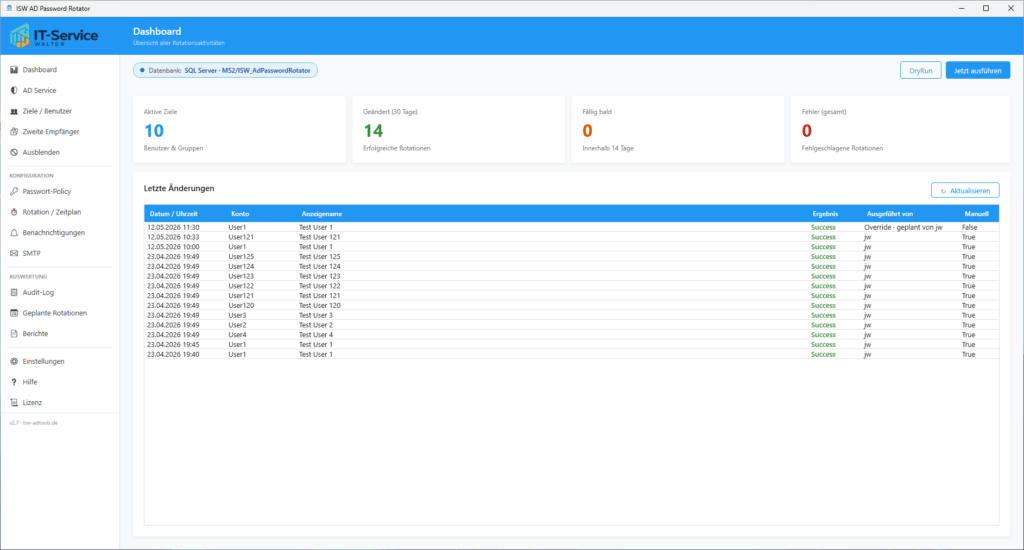
Task: Select row dated 12.05.2026 10:33
Action: (x=571, y=237)
